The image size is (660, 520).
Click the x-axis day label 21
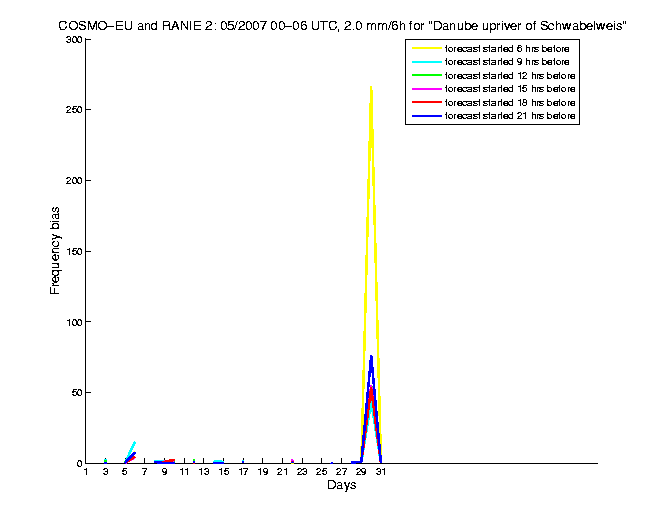pos(282,472)
